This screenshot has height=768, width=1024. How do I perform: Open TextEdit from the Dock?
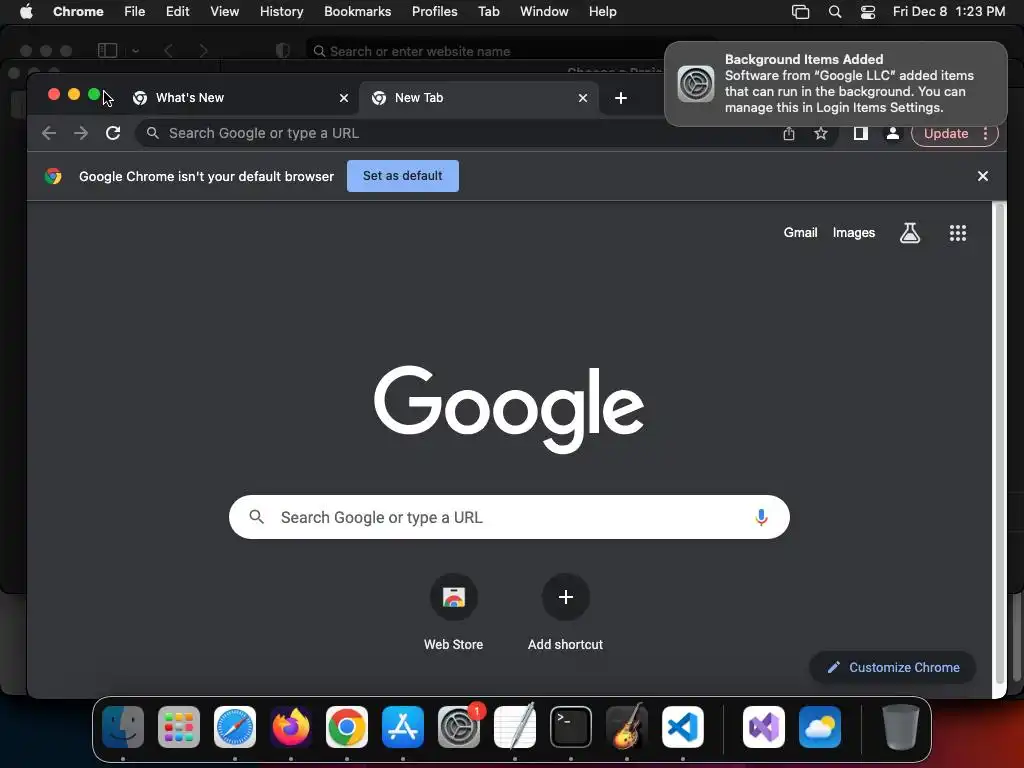click(x=515, y=727)
